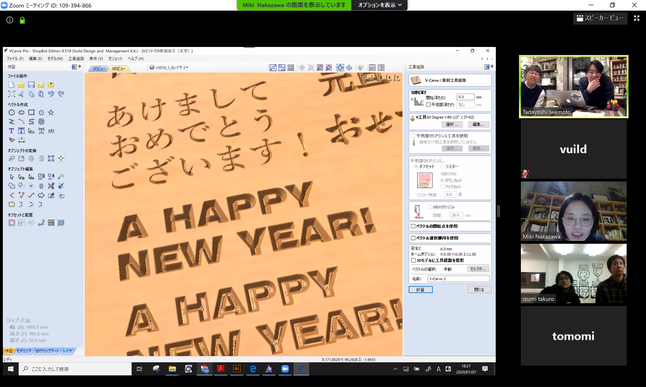The image size is (646, 387).
Task: Open the Zoom view options dropdown
Action: point(379,5)
